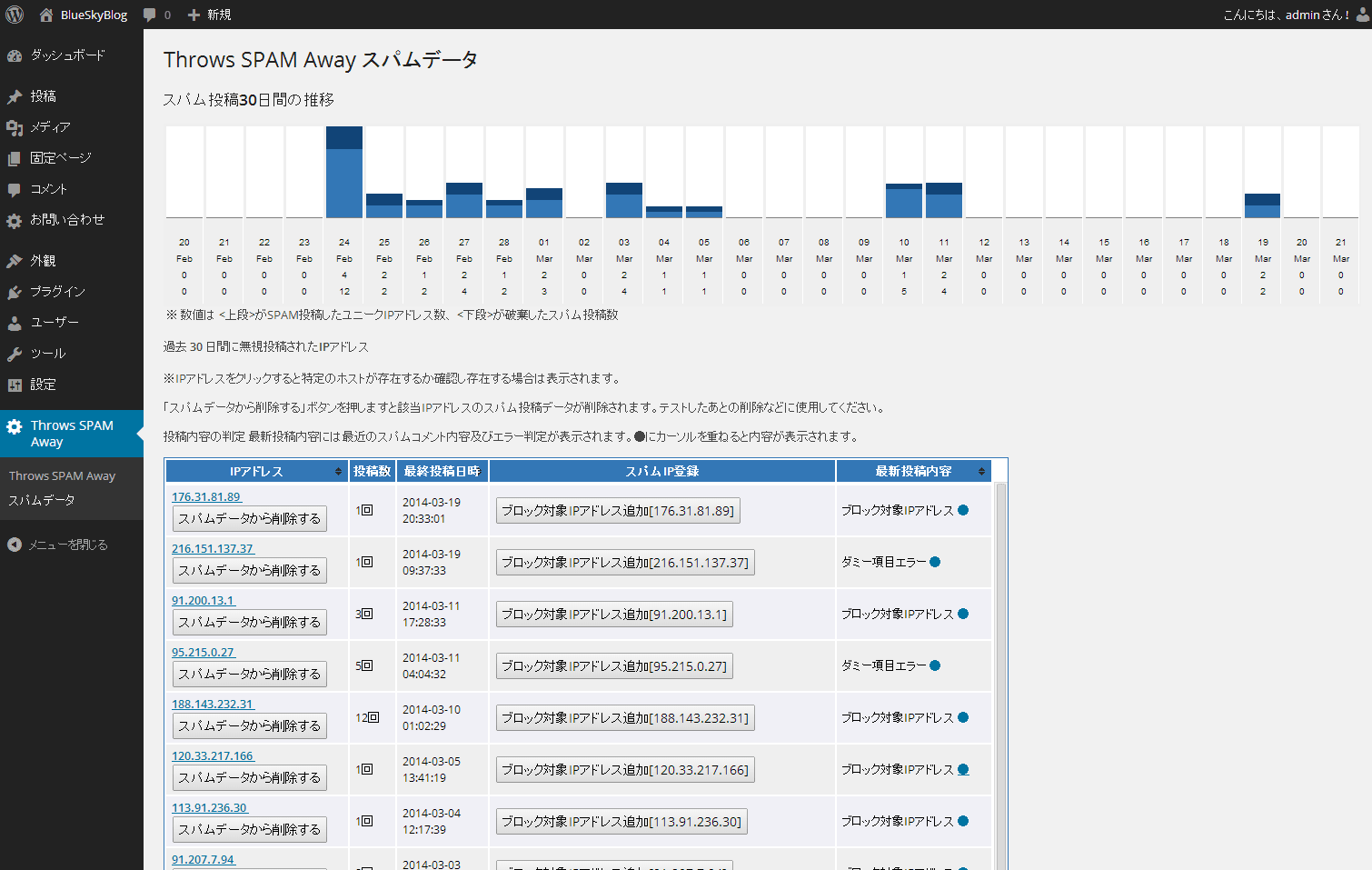Click the blue dot for 176.31.81.89 row
The height and width of the screenshot is (870, 1372).
click(x=963, y=510)
